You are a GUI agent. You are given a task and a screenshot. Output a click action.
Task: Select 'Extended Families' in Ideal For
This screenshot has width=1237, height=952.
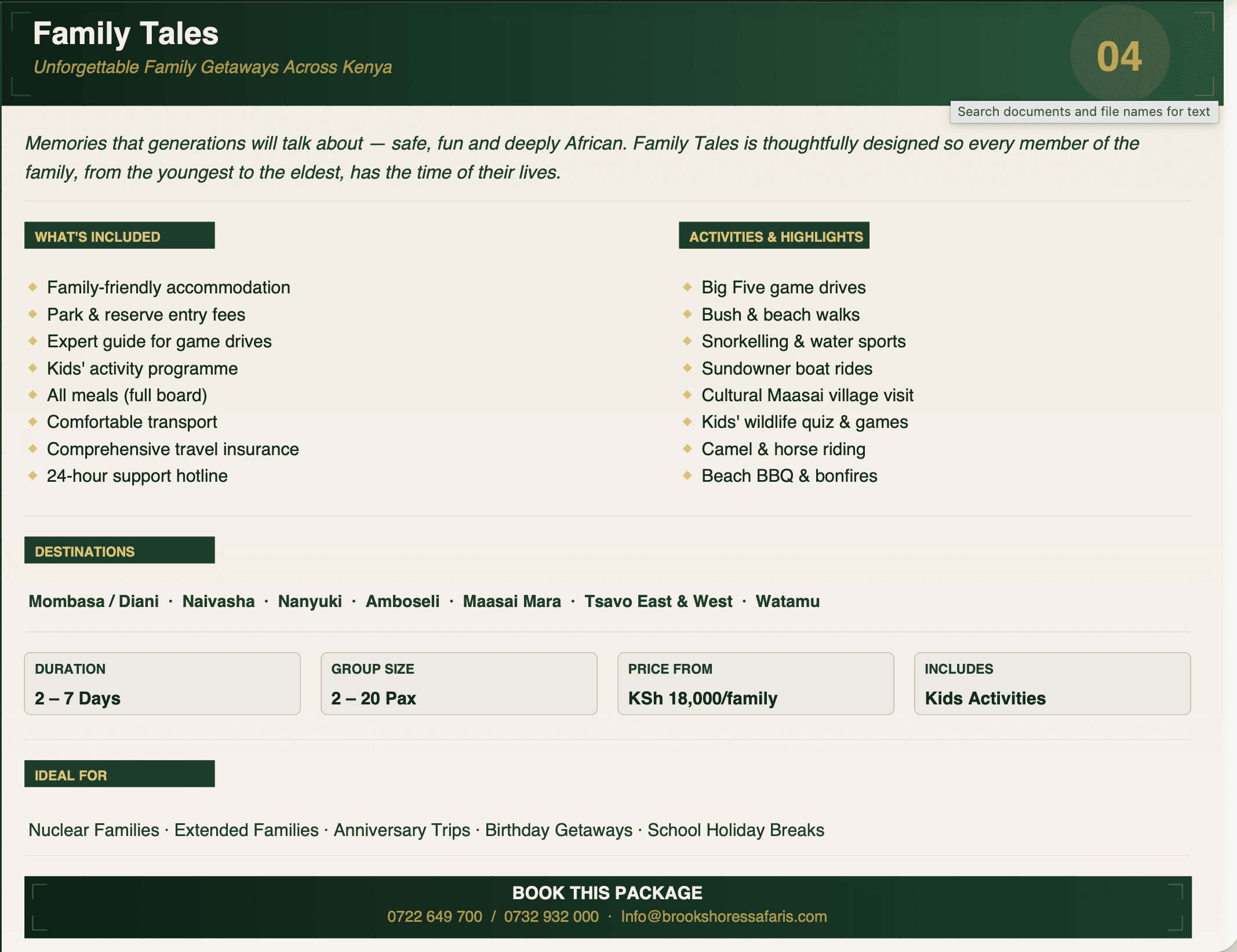click(246, 830)
